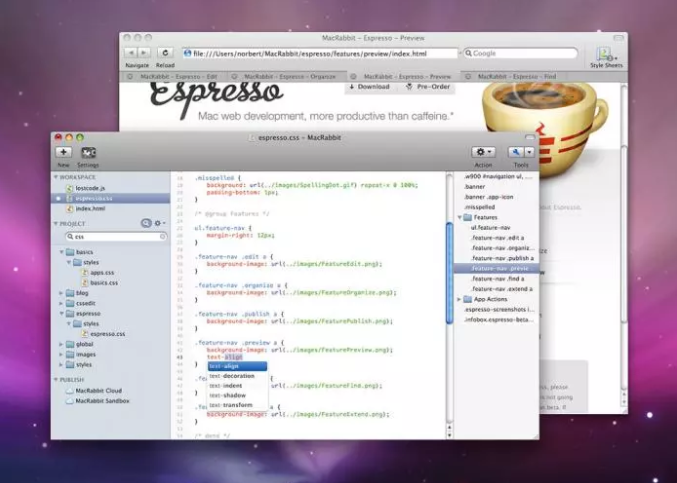
Task: Select .banner .app-icon in the navigator
Action: coord(488,197)
